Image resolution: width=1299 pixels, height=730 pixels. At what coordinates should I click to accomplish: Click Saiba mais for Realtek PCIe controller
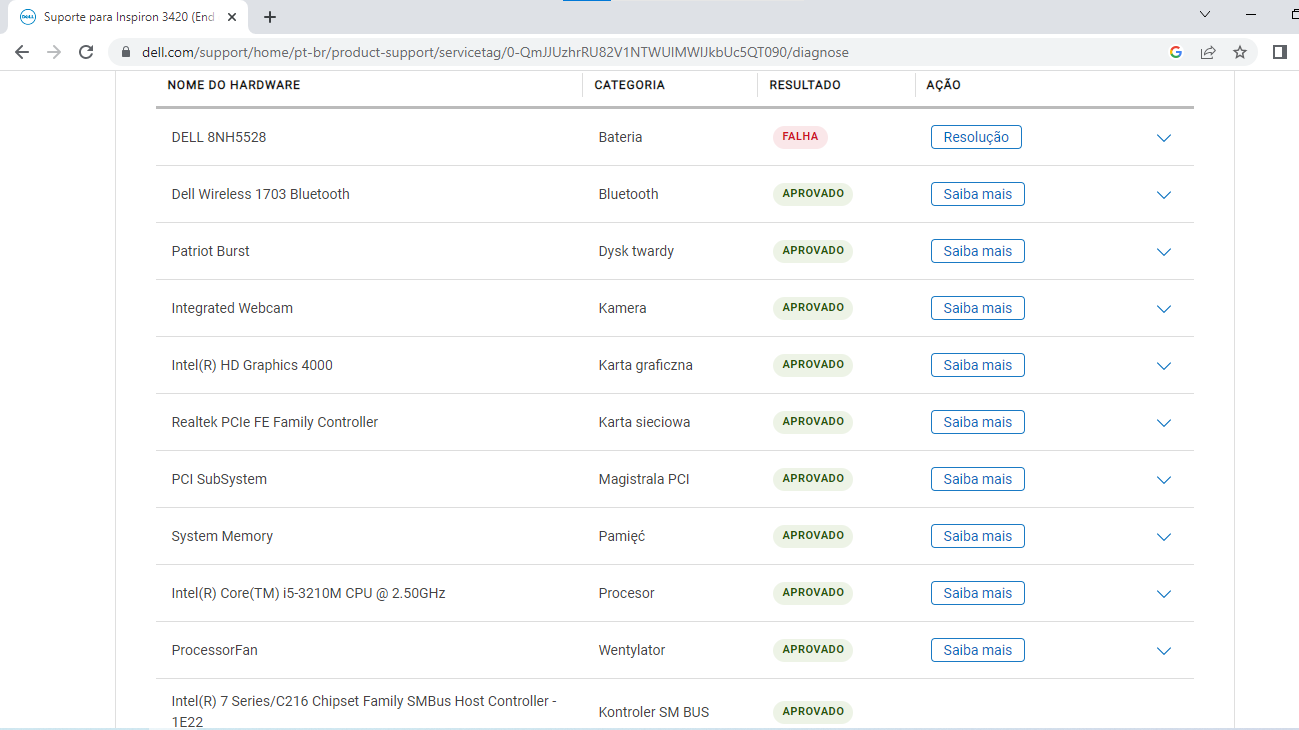pyautogui.click(x=978, y=422)
